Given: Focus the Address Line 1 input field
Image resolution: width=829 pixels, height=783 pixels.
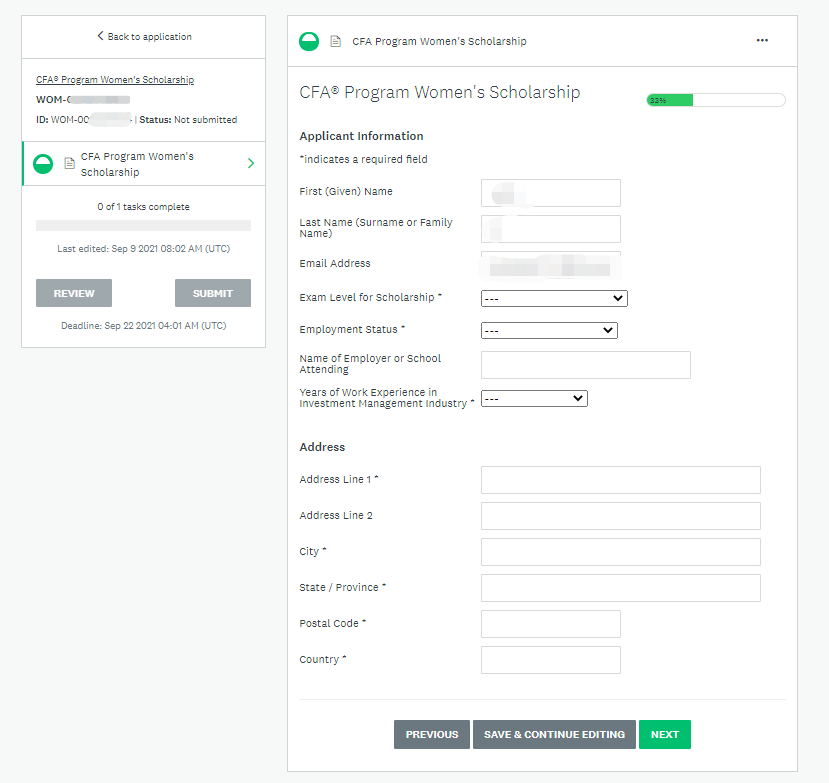Looking at the screenshot, I should tap(620, 480).
